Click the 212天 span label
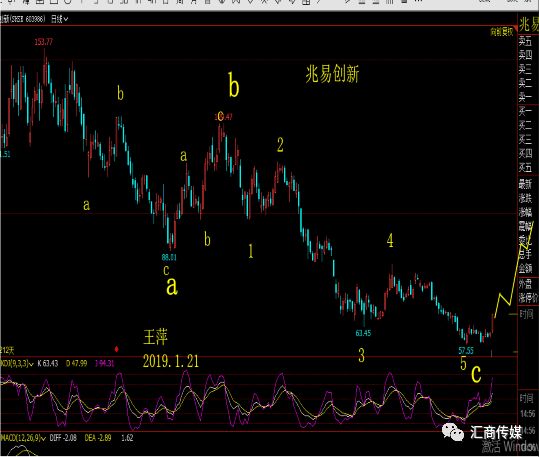This screenshot has width=539, height=457. coord(7,350)
